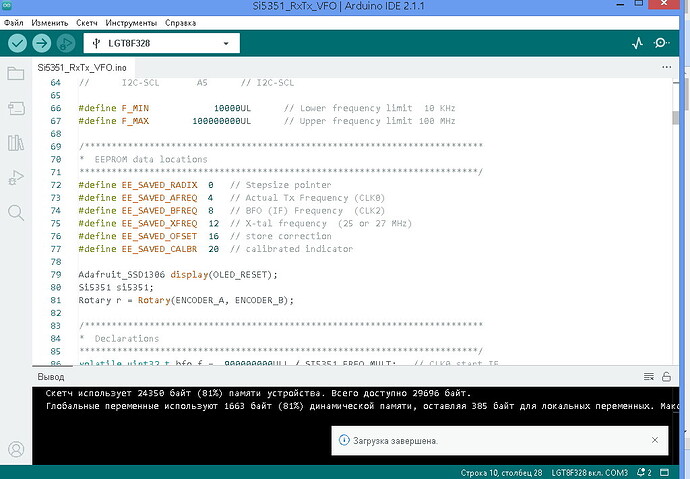690x479 pixels.
Task: Open the Serial Plotter
Action: coord(637,43)
